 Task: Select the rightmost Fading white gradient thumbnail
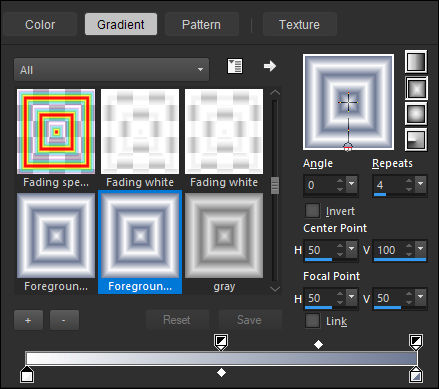point(224,131)
